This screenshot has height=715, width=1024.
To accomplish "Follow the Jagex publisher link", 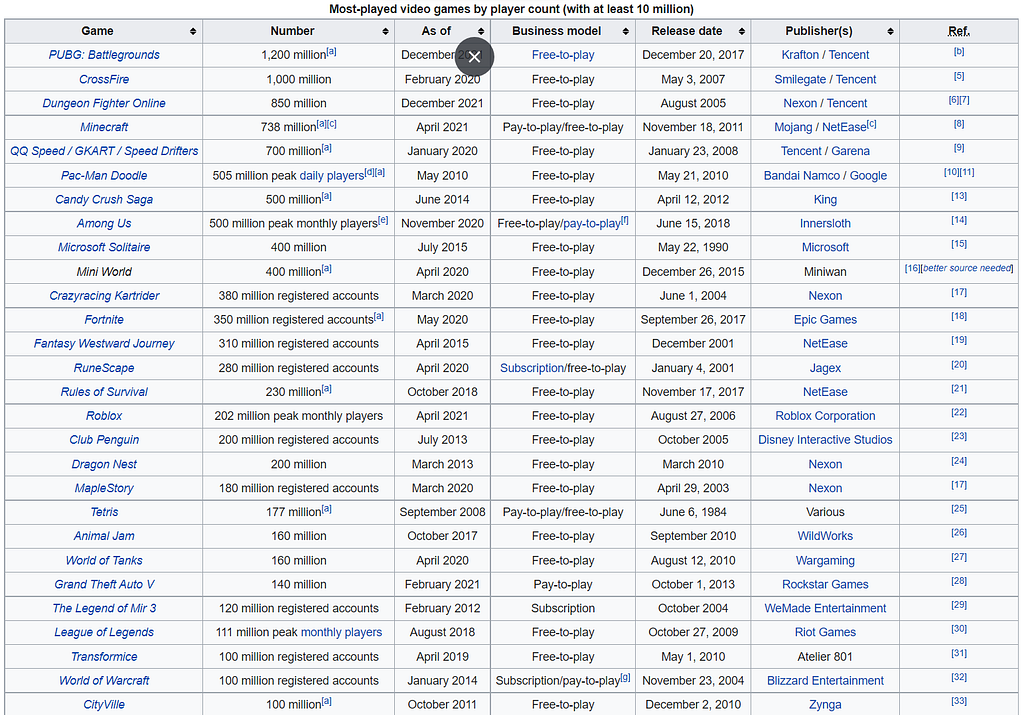I will 825,368.
